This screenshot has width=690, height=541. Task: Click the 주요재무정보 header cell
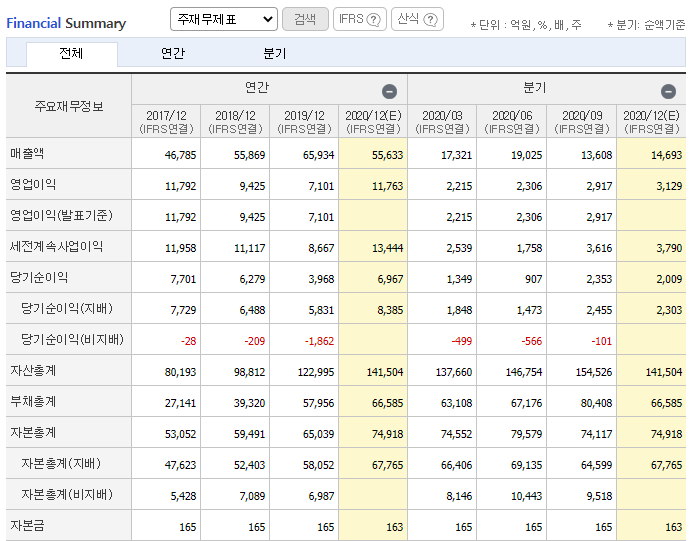tap(69, 106)
